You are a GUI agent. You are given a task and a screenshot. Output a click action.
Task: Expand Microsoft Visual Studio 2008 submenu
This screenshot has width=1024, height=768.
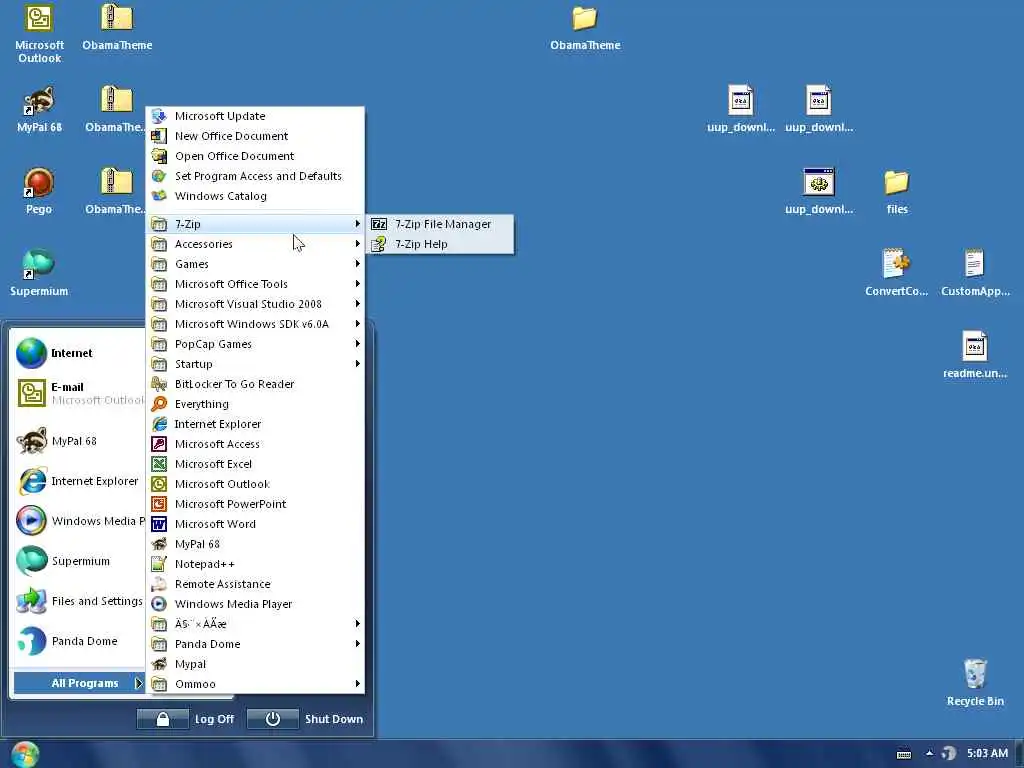[255, 304]
